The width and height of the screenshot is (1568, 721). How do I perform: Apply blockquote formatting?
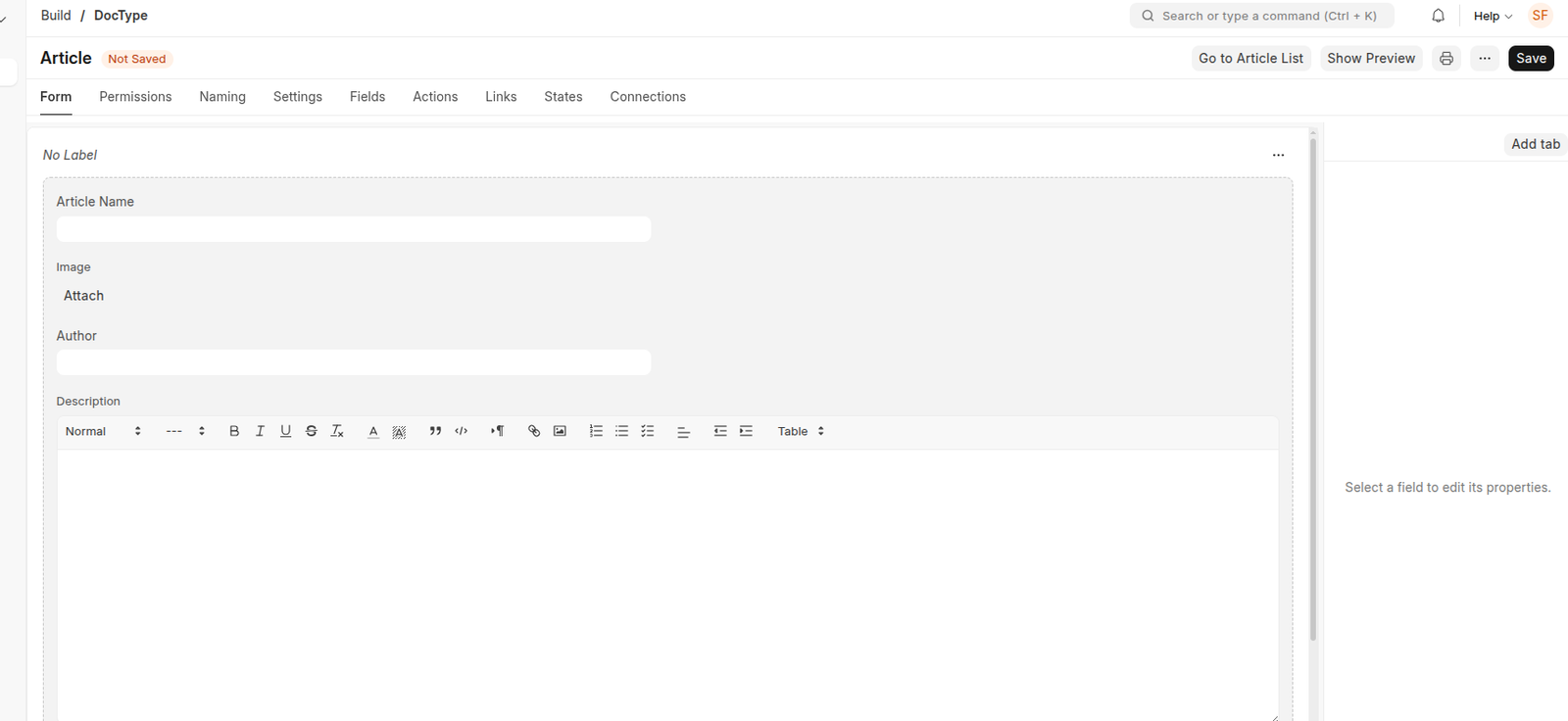click(435, 431)
